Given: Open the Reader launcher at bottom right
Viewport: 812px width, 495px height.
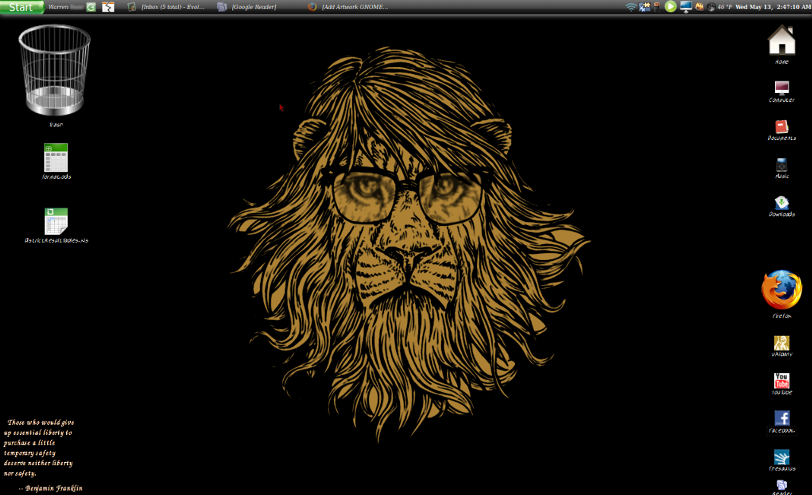Looking at the screenshot, I should (781, 485).
